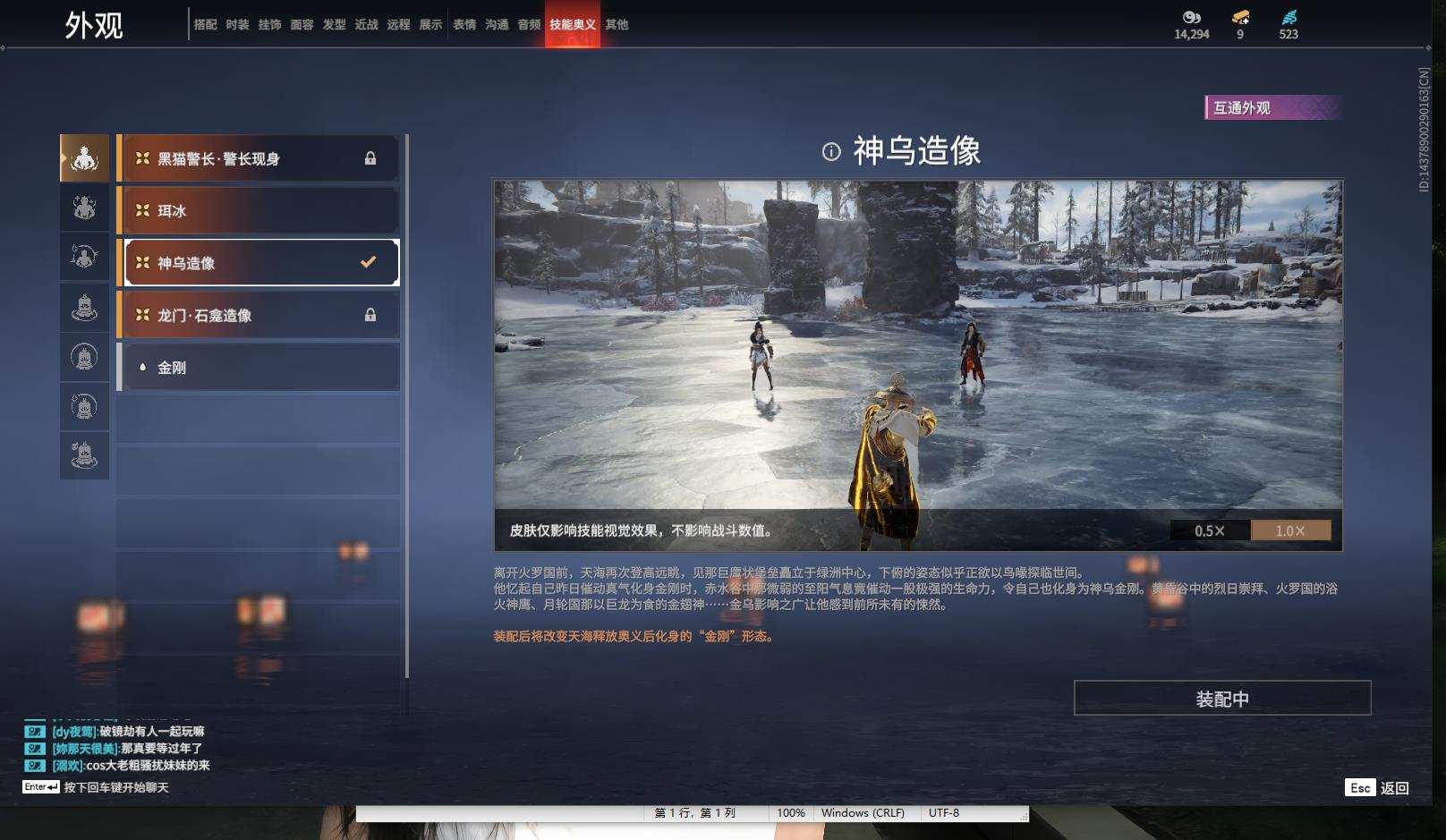
Task: Click lock icon on 龙门·石龛造像 row
Action: pos(370,315)
